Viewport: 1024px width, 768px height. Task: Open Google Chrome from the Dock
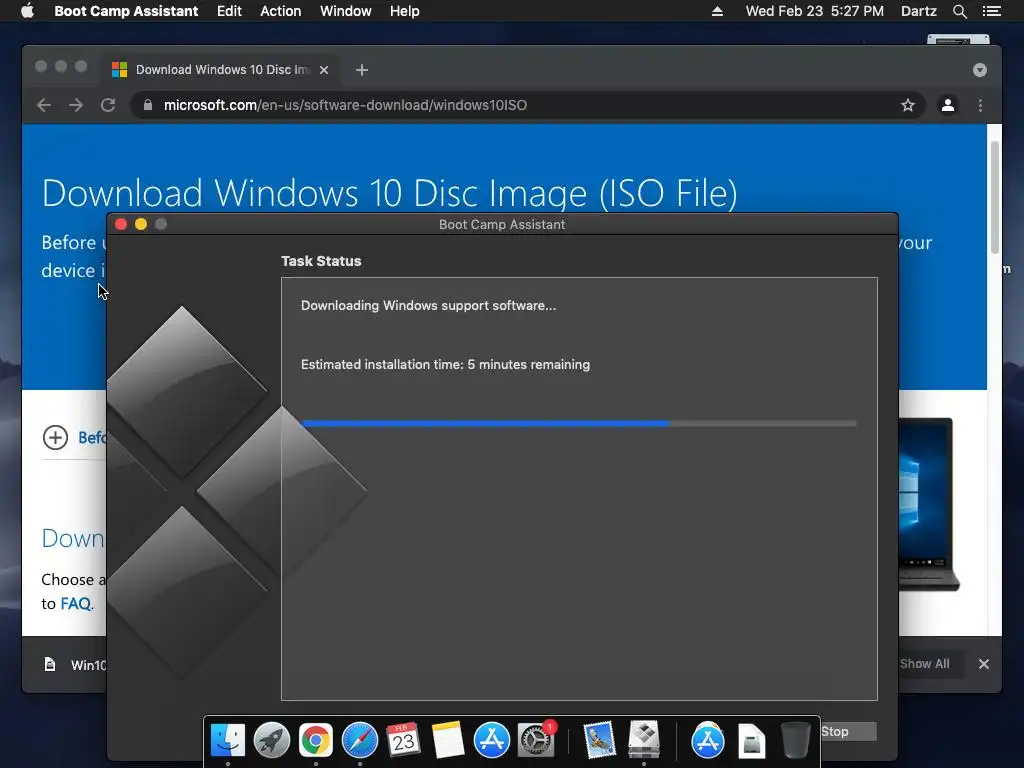(x=315, y=740)
